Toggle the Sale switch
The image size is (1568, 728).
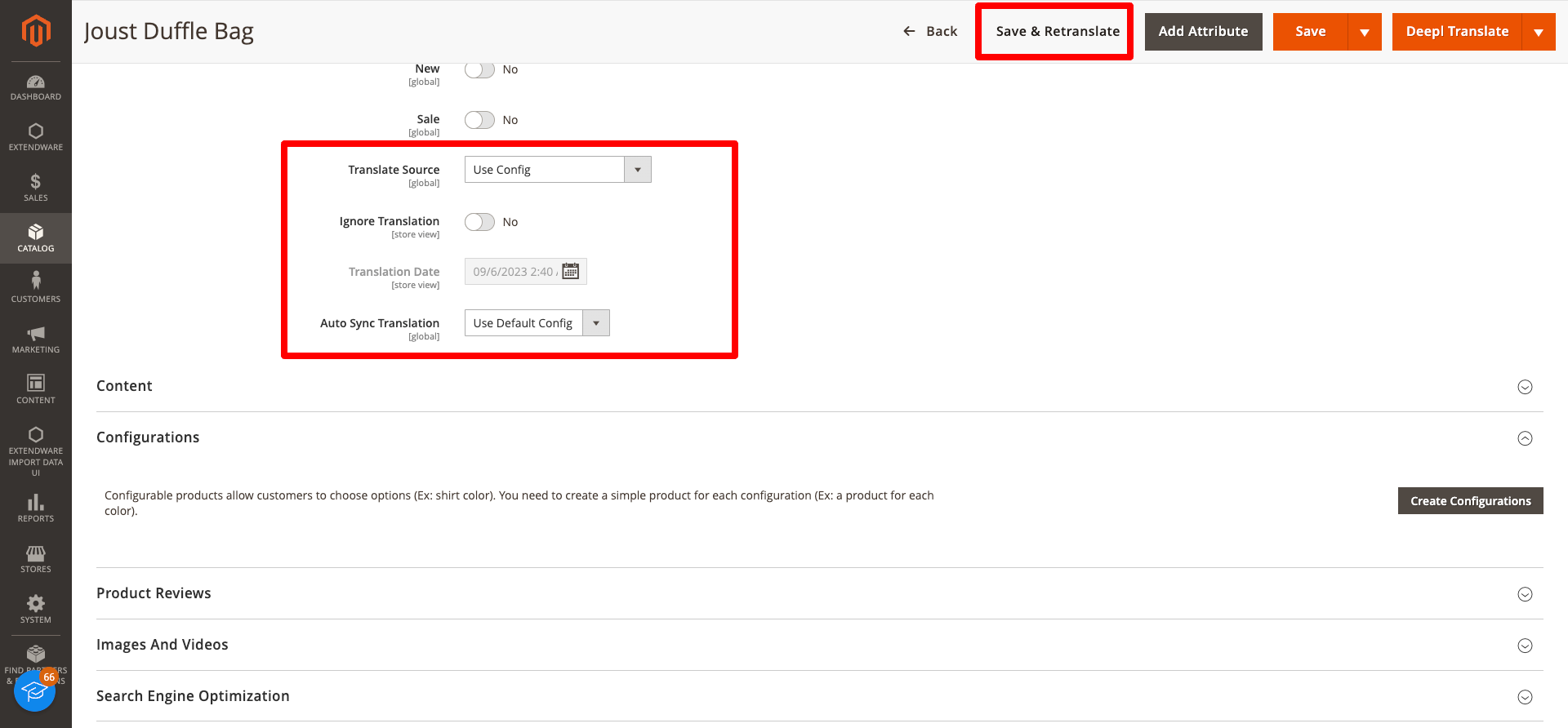pos(479,120)
